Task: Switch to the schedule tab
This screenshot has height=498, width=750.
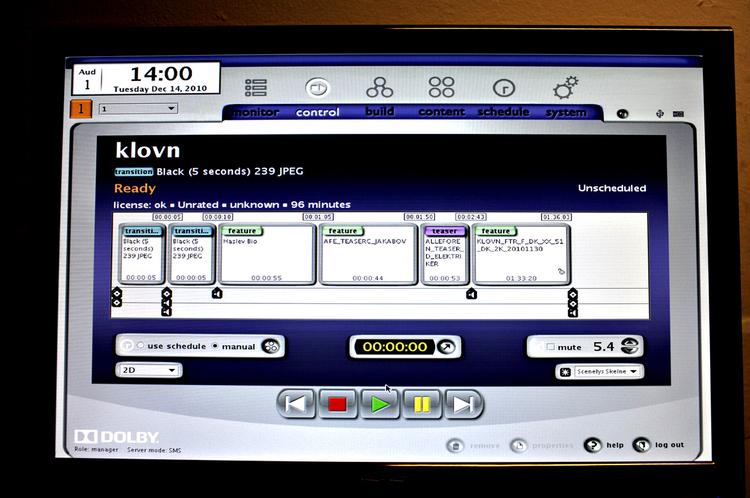Action: (504, 112)
